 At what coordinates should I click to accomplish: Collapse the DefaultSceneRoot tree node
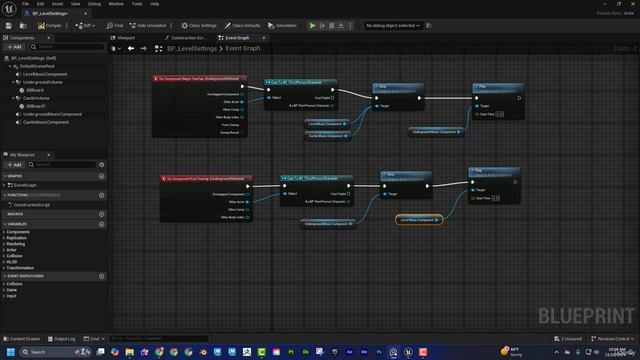[x=9, y=66]
